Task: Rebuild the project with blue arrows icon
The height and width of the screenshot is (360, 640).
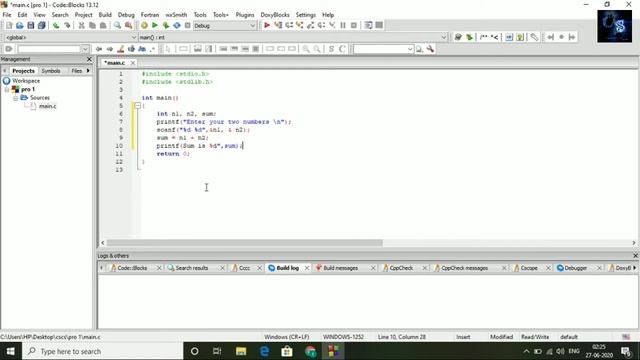Action: (x=177, y=25)
